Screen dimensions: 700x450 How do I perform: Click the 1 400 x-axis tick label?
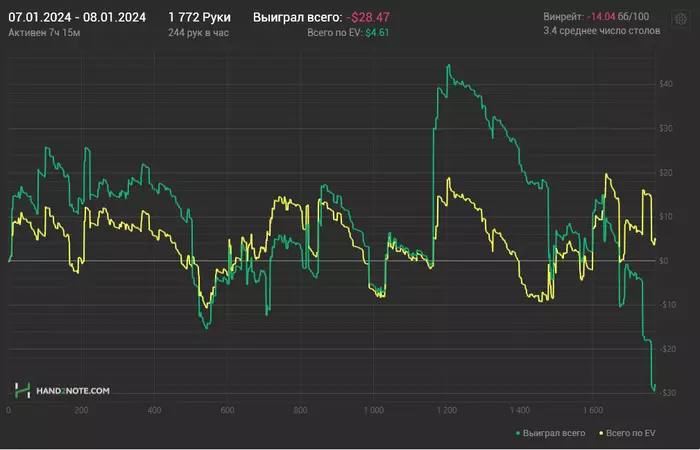pyautogui.click(x=520, y=410)
